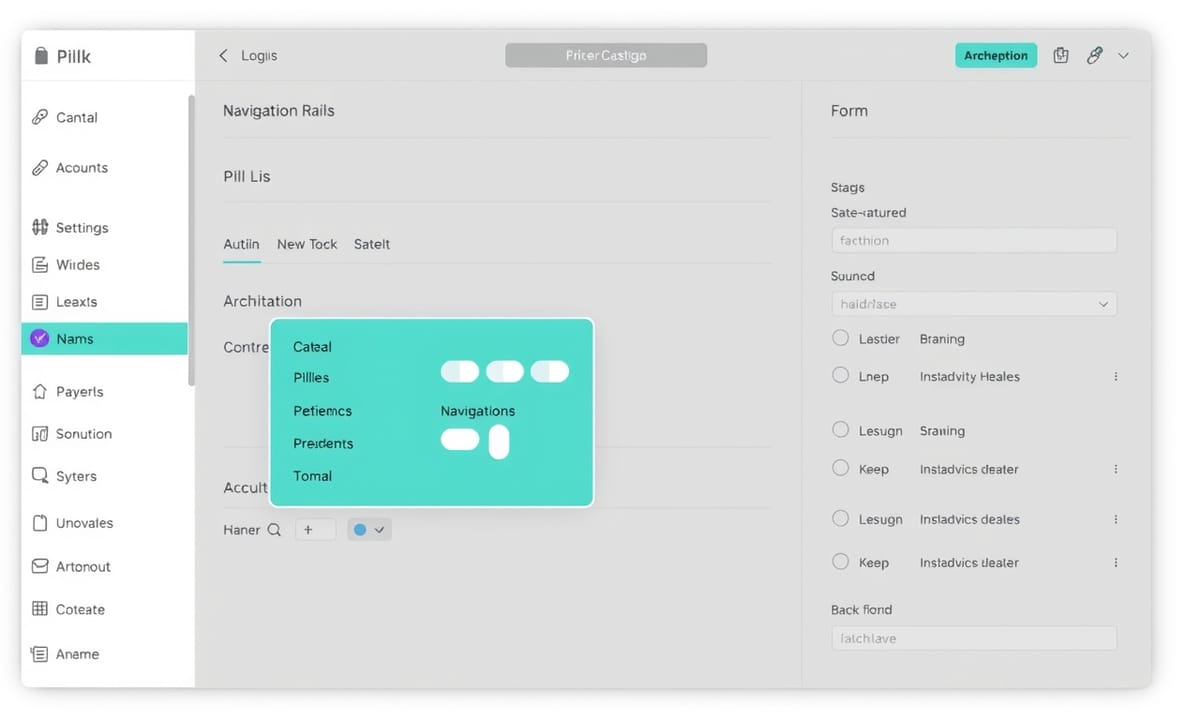Click the Cantal link icon in sidebar

click(x=40, y=117)
